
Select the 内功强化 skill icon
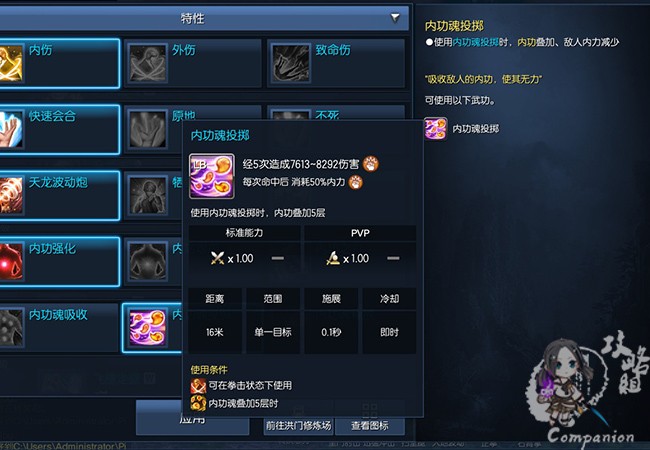coord(11,261)
